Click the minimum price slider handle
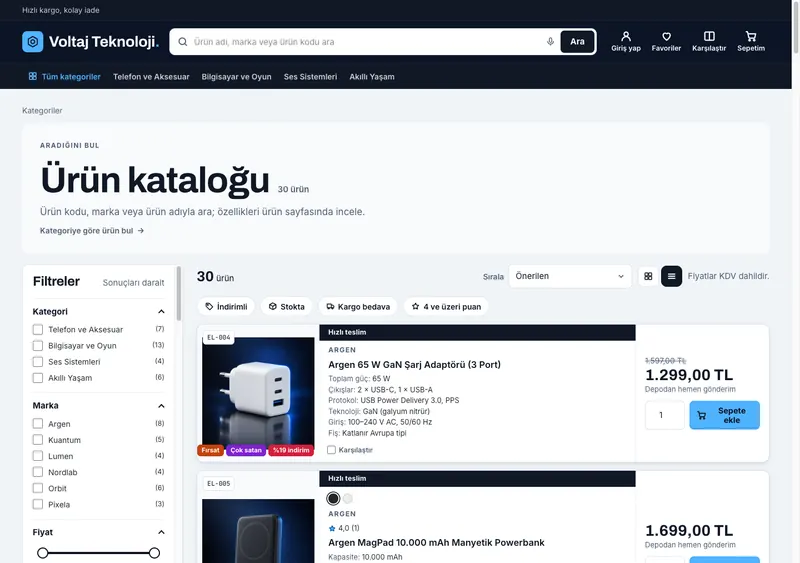Image resolution: width=800 pixels, height=563 pixels. 43,553
